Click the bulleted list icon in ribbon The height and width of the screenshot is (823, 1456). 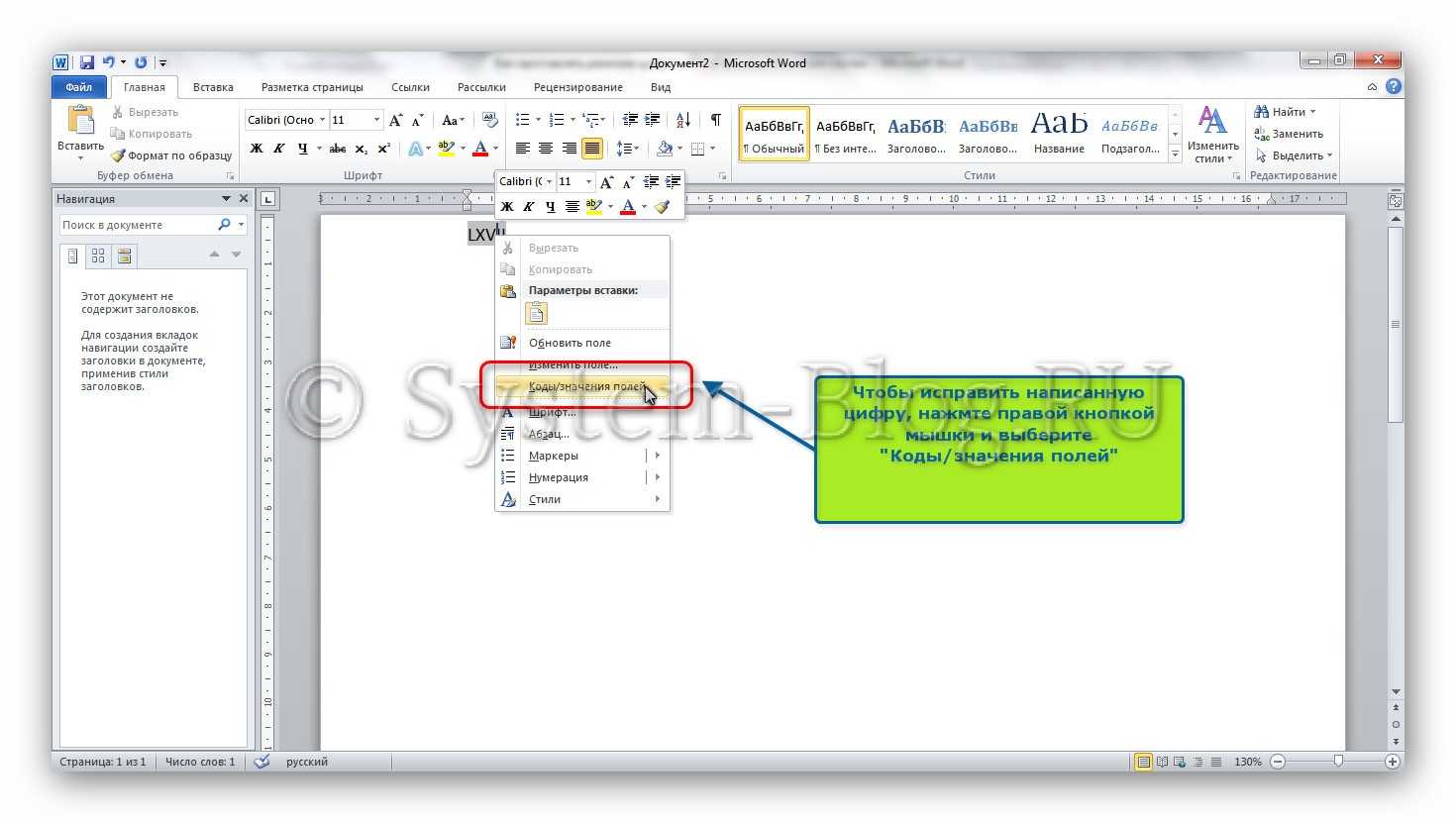(523, 120)
